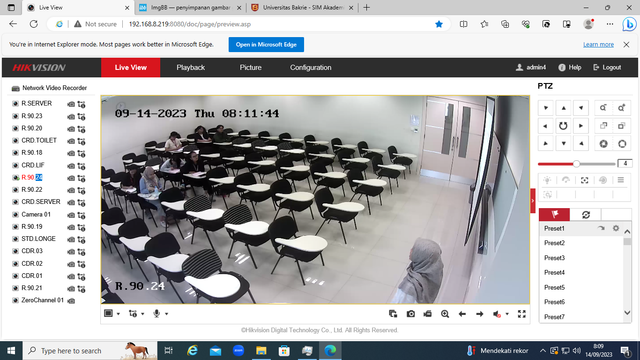Open the Windows Start menu
640x360 pixels.
(x=11, y=351)
